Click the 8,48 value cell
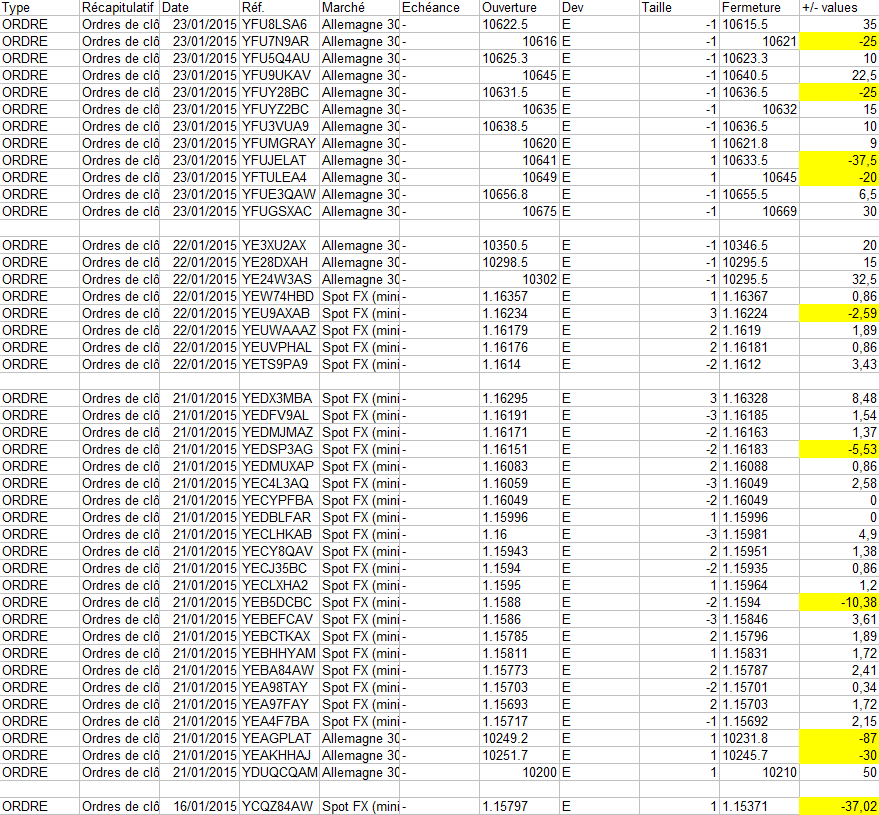This screenshot has width=879, height=815. 839,399
